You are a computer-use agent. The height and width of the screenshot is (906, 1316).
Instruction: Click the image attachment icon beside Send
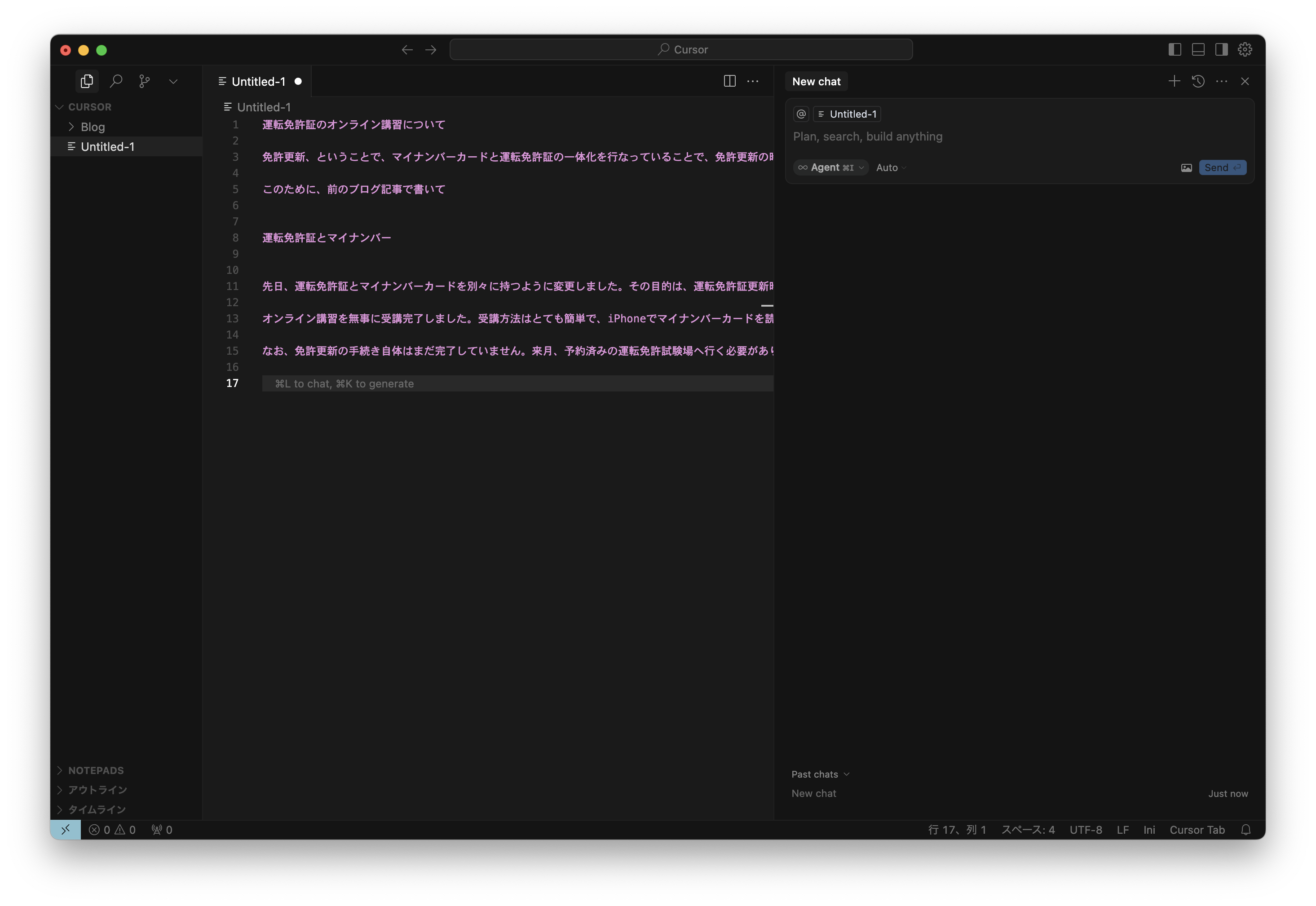pyautogui.click(x=1187, y=167)
